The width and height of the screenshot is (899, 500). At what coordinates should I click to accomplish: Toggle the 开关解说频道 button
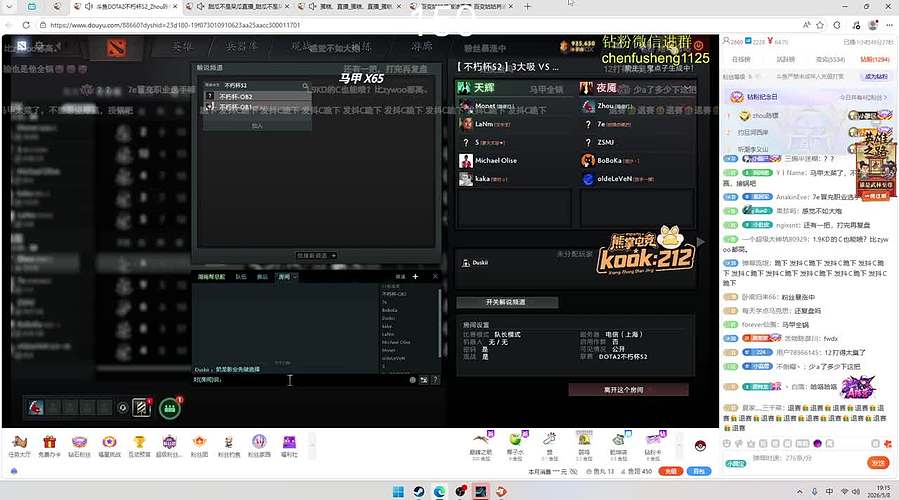(507, 302)
